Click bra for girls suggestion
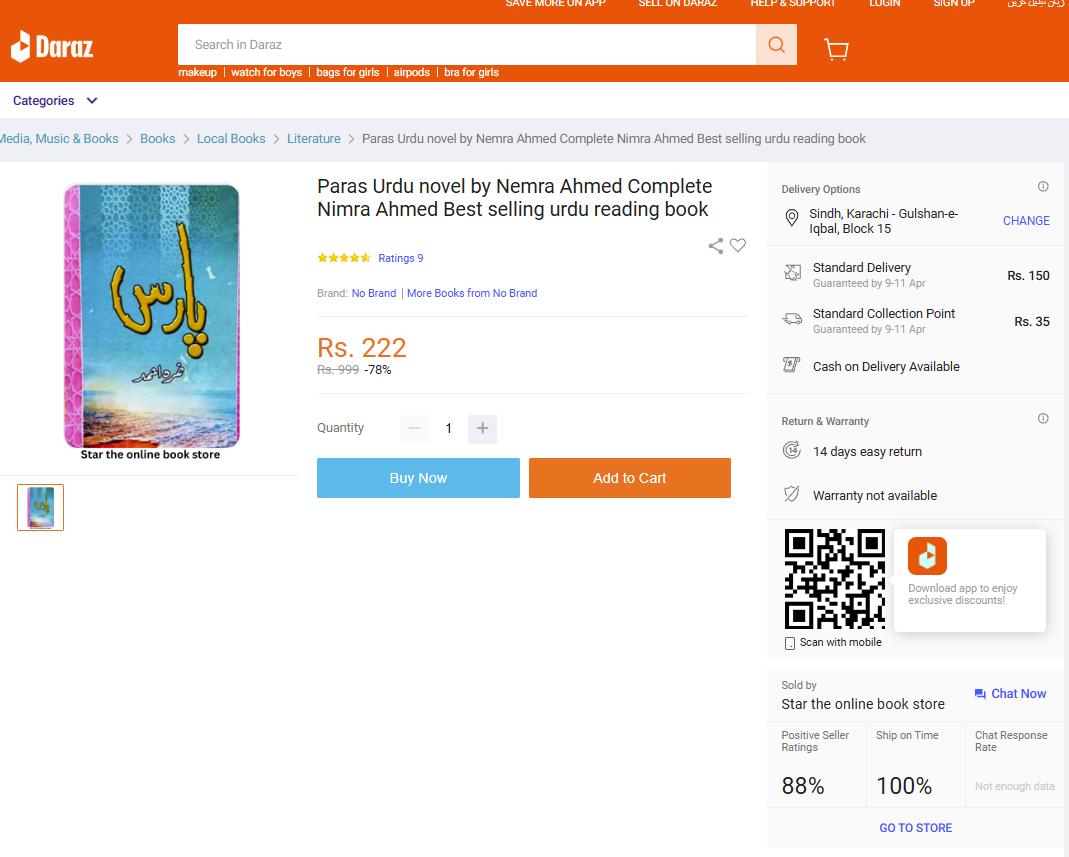Viewport: 1069px width, 857px height. [471, 72]
